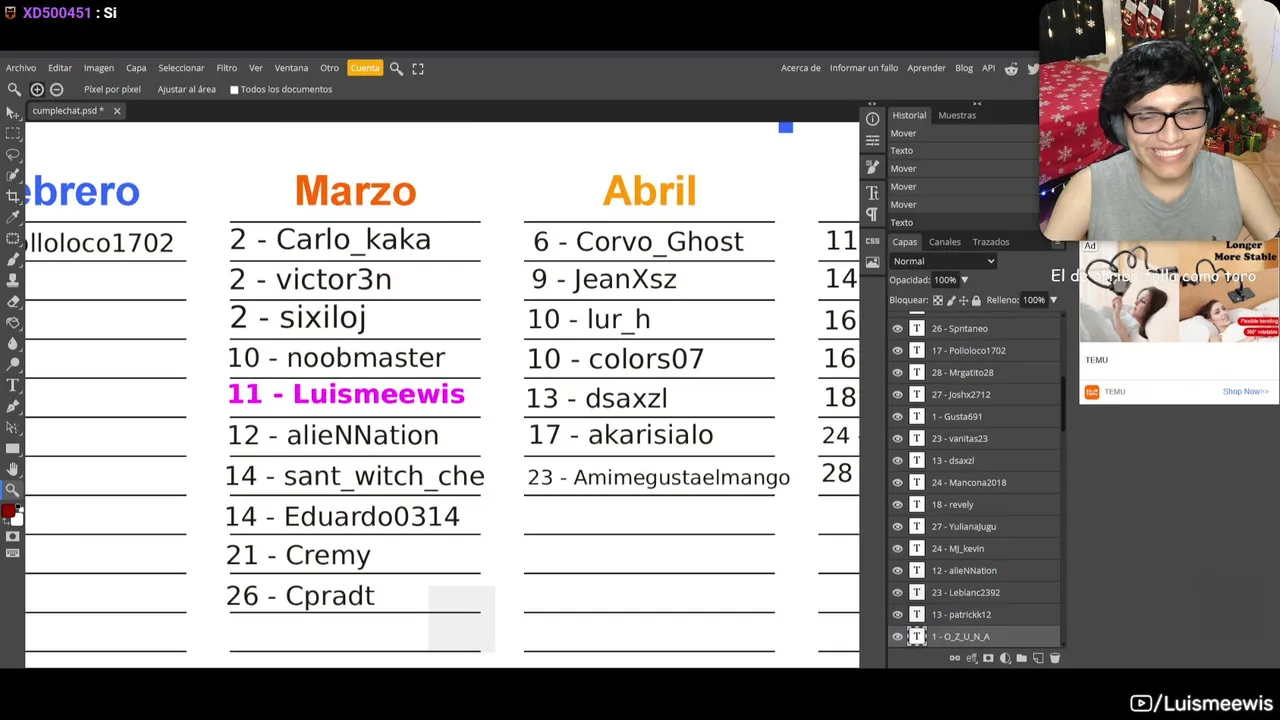Hide the 27 - Joshx2712 layer
The image size is (1280, 720).
pos(897,394)
